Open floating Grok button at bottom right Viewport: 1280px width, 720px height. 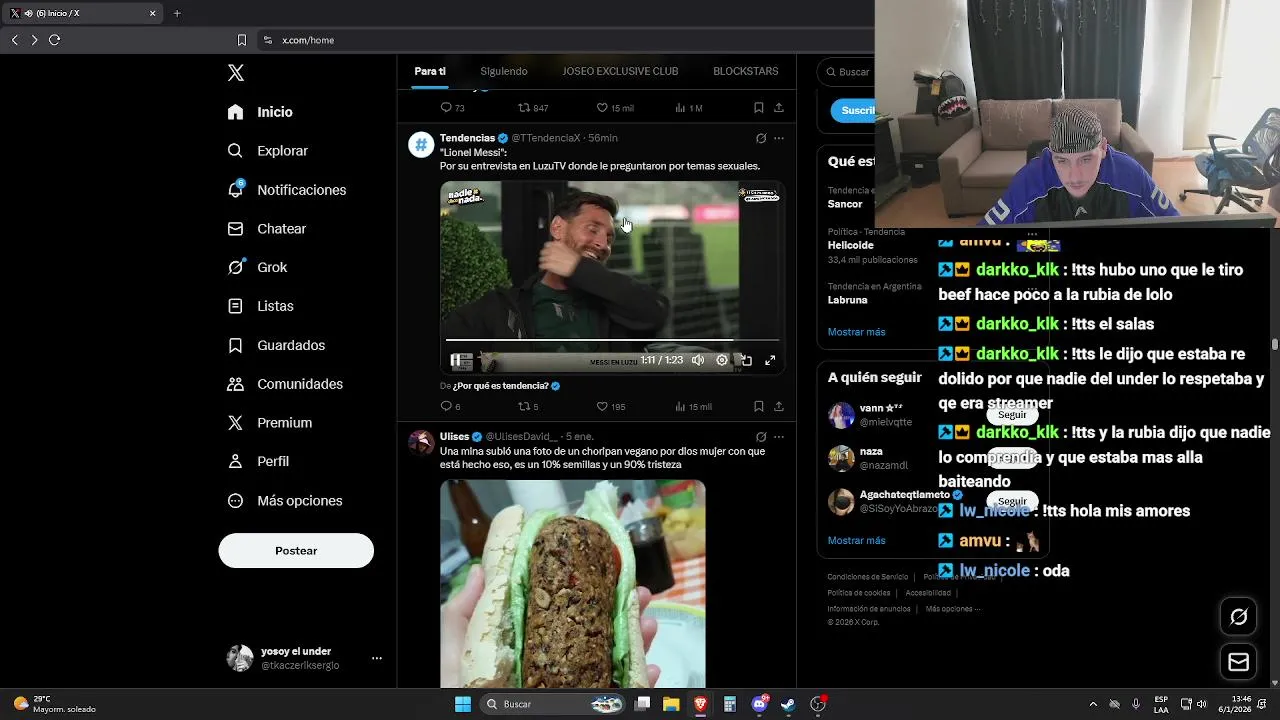[x=1239, y=617]
